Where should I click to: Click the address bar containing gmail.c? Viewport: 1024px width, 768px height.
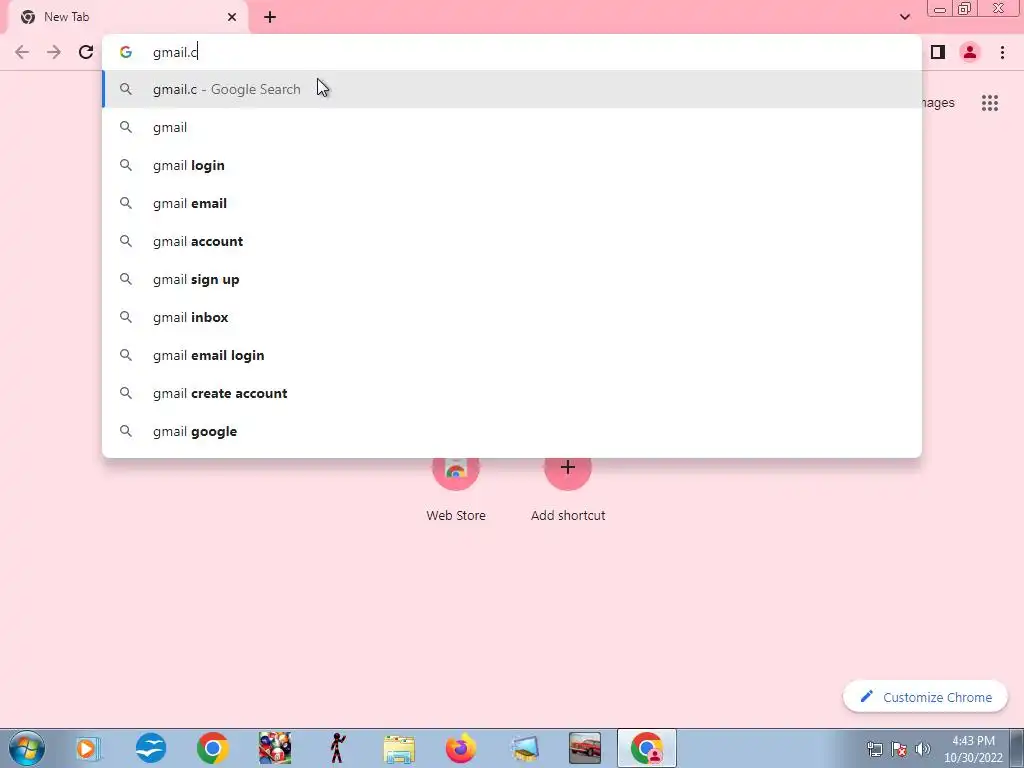pyautogui.click(x=512, y=52)
